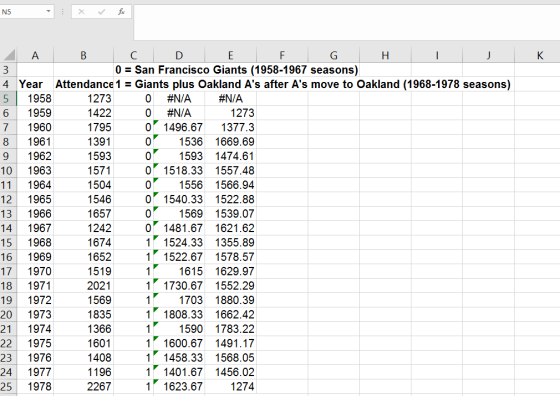
Task: Select column J header
Action: point(488,55)
